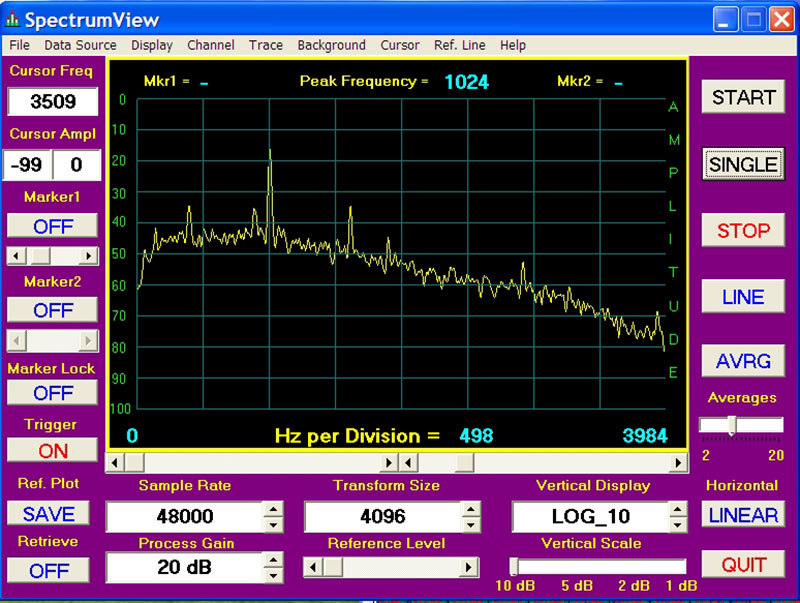Decrease Transform Size with down arrow
The width and height of the screenshot is (800, 603).
tap(470, 524)
